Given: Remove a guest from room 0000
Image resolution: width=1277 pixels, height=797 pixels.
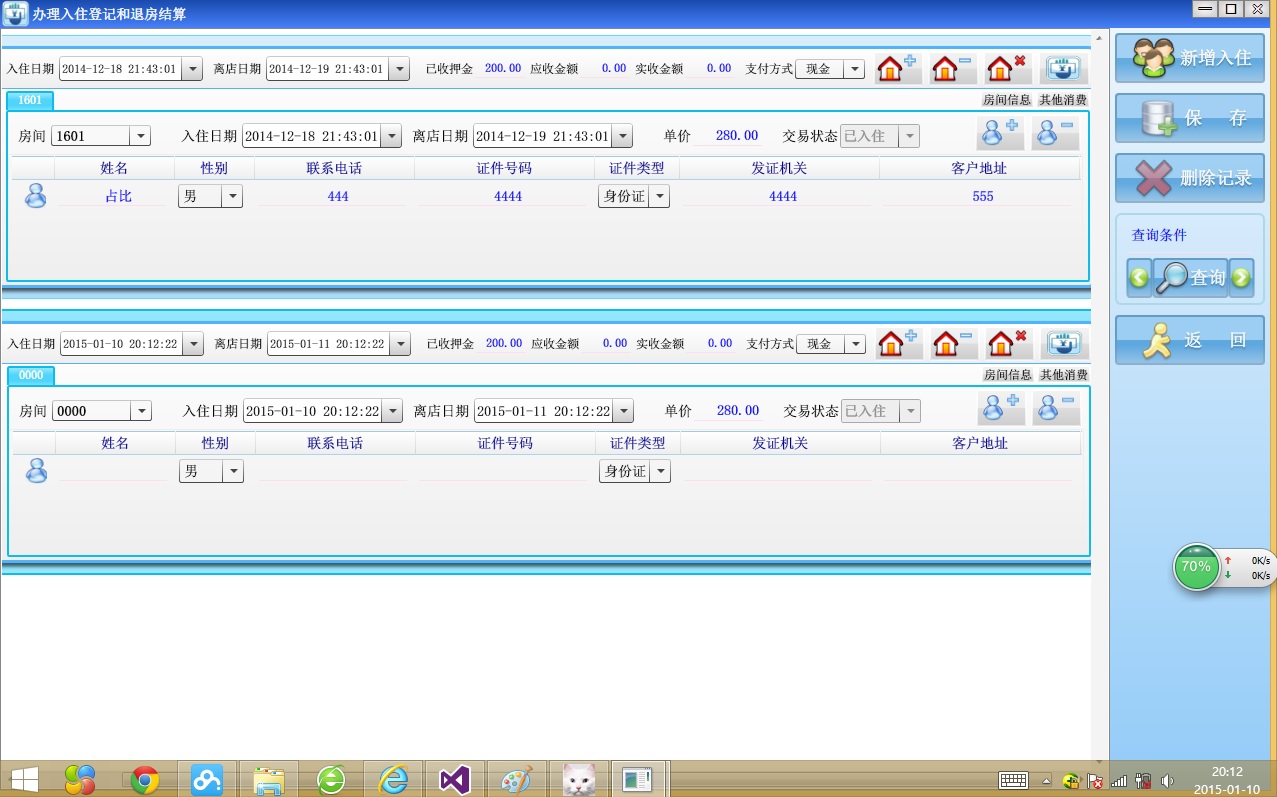Looking at the screenshot, I should click(1056, 410).
